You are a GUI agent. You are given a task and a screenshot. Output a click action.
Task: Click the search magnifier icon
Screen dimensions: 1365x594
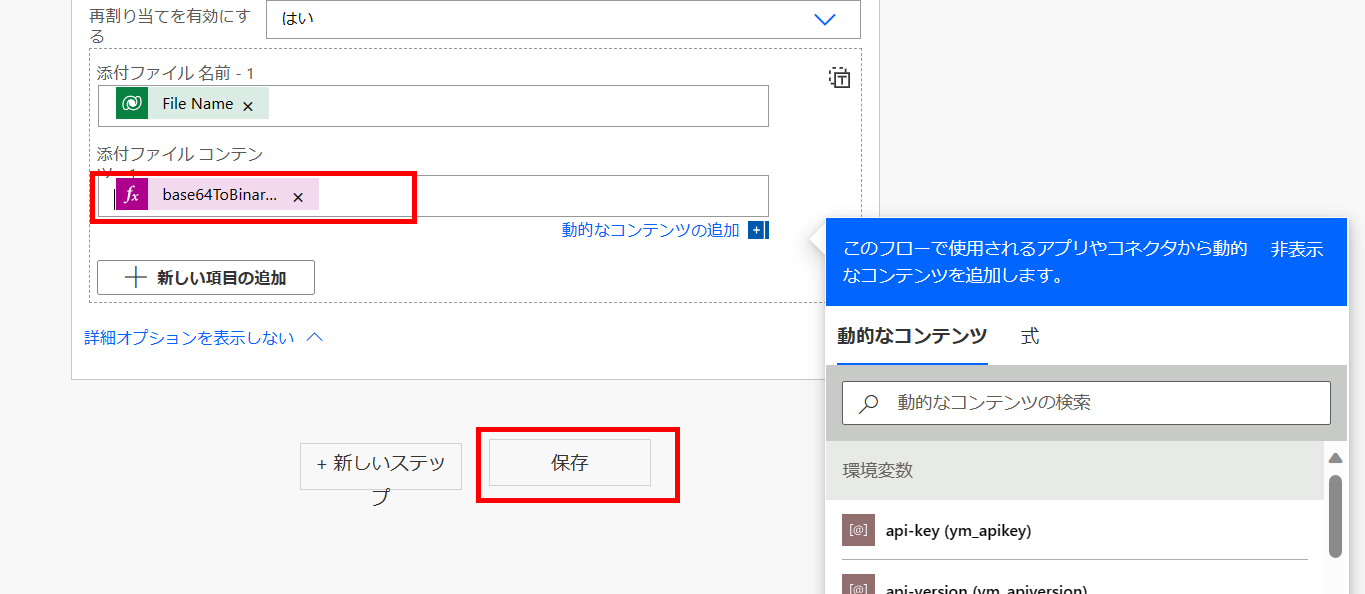(x=869, y=403)
